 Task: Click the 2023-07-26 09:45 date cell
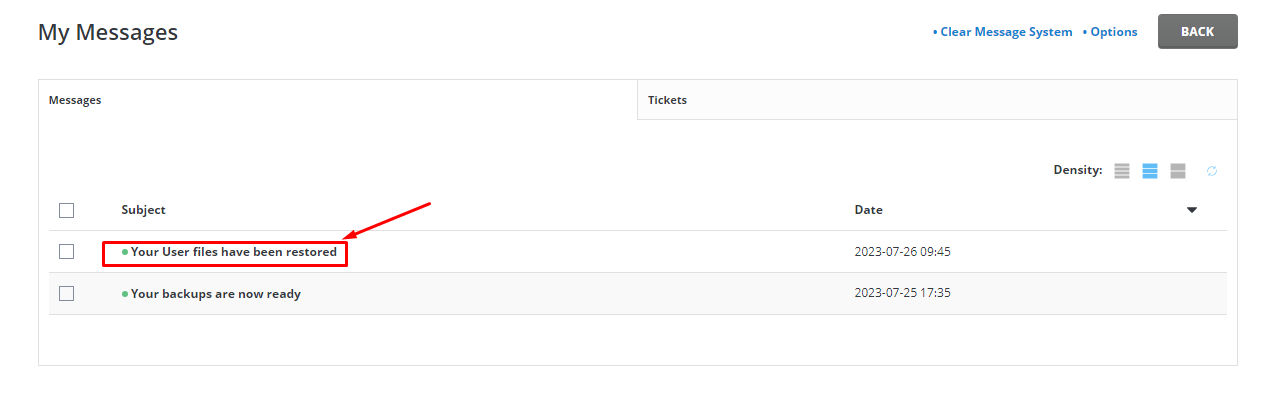coord(903,252)
